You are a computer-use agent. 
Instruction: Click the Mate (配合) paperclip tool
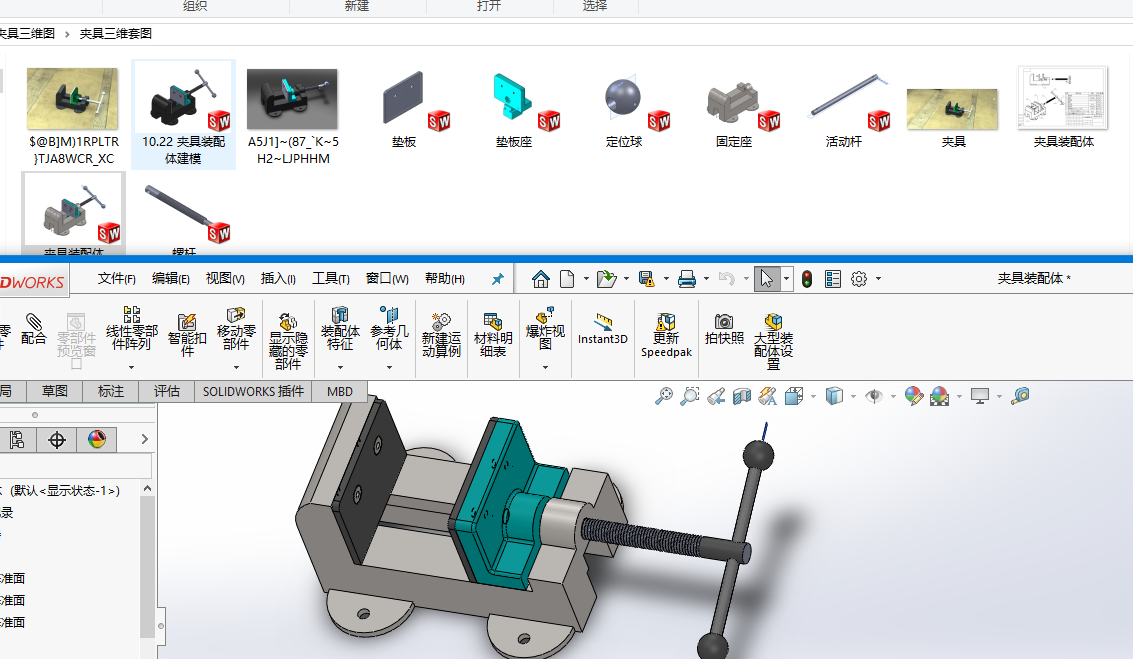tap(33, 330)
